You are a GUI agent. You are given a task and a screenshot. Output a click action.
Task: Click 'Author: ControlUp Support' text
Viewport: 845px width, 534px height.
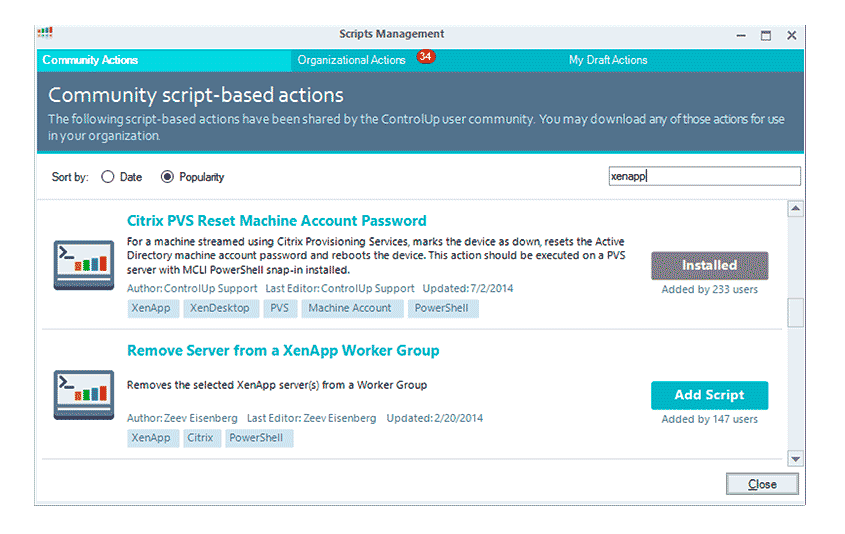click(192, 288)
